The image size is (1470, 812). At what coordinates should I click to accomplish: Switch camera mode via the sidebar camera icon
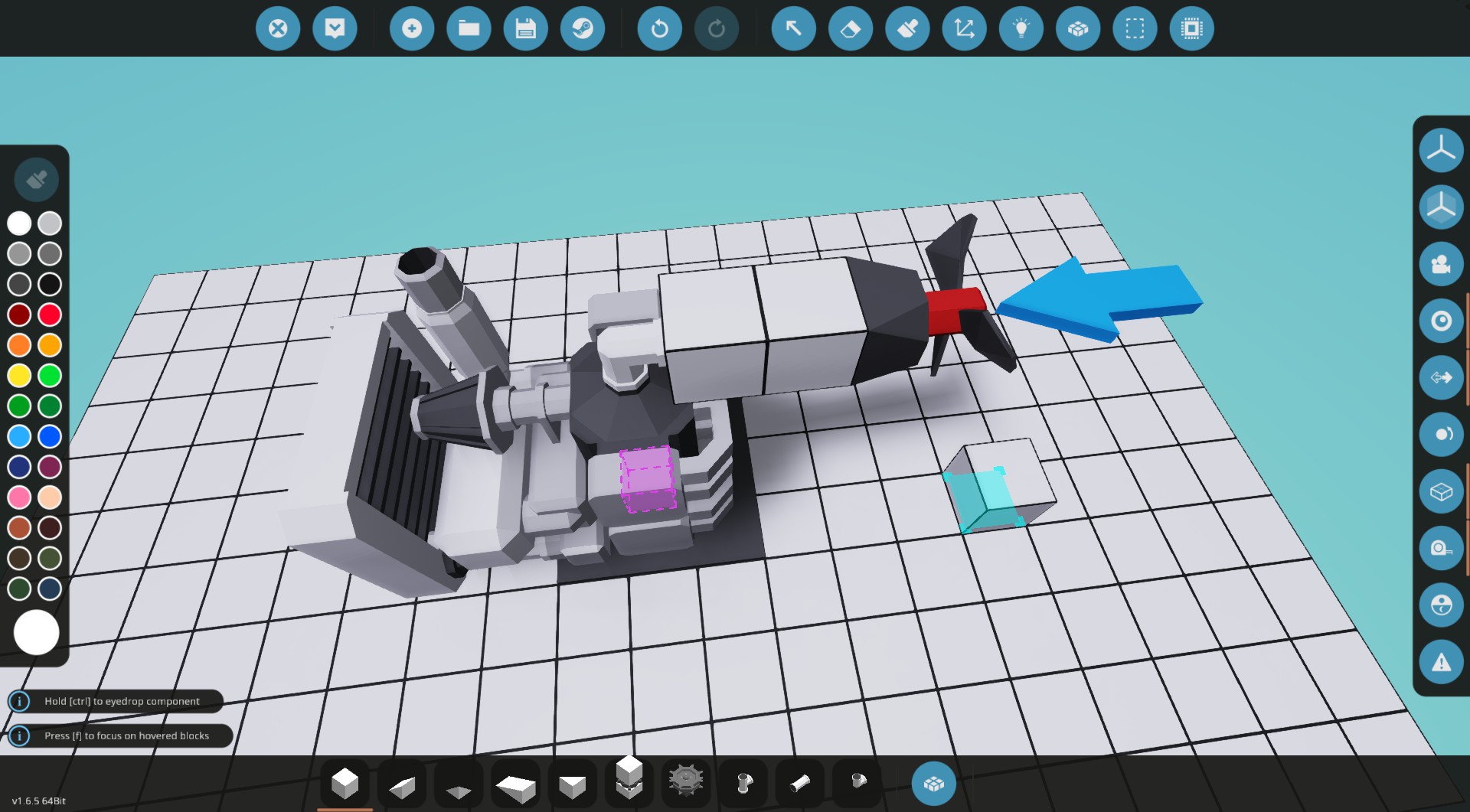[1442, 263]
